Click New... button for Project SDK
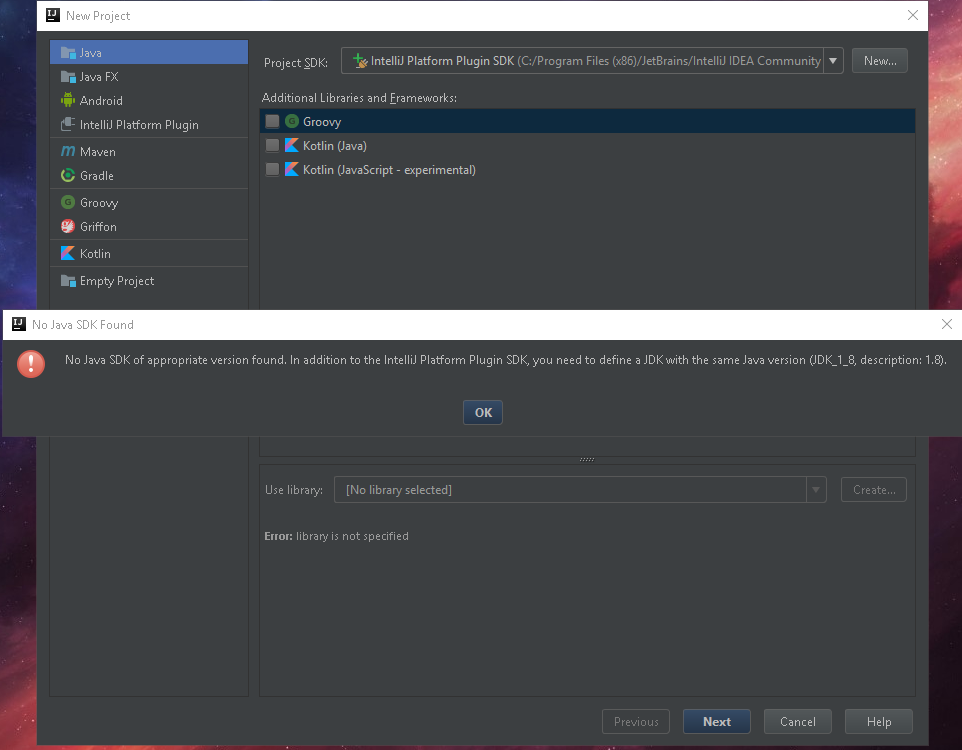Viewport: 962px width, 750px height. 880,61
